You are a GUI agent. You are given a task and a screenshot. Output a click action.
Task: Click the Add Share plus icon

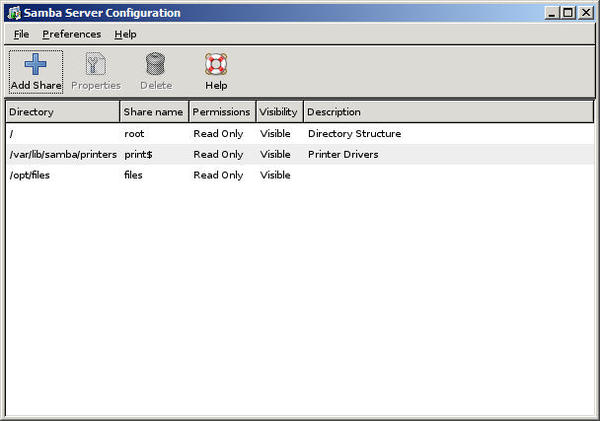(x=36, y=64)
